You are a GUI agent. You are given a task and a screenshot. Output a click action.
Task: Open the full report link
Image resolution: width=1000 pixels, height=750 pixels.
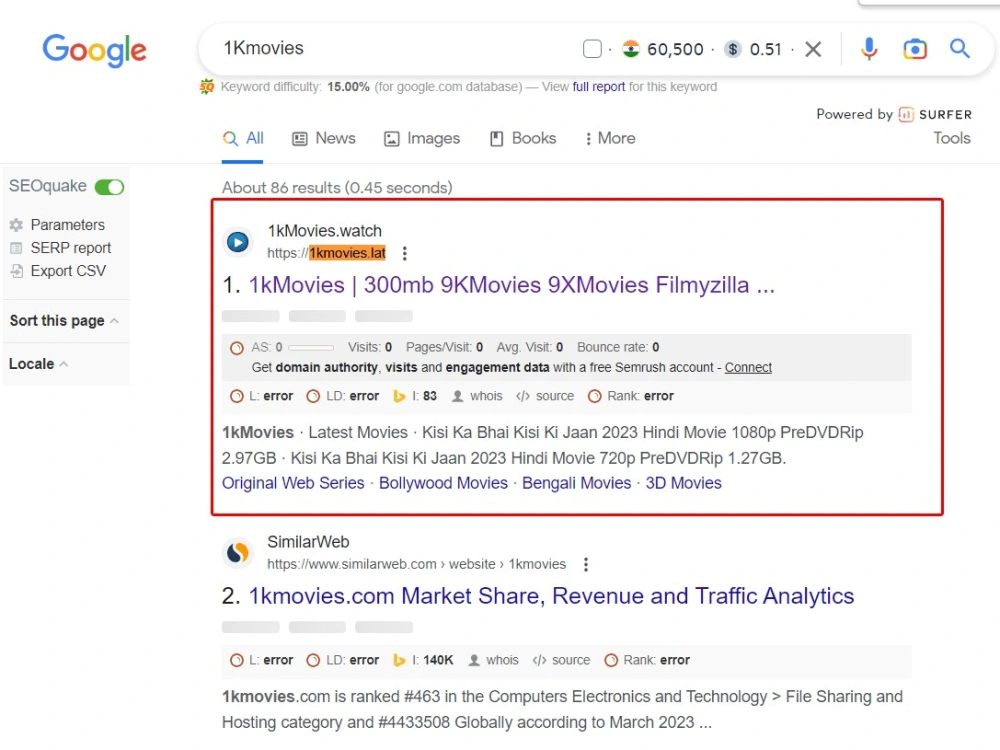click(598, 87)
